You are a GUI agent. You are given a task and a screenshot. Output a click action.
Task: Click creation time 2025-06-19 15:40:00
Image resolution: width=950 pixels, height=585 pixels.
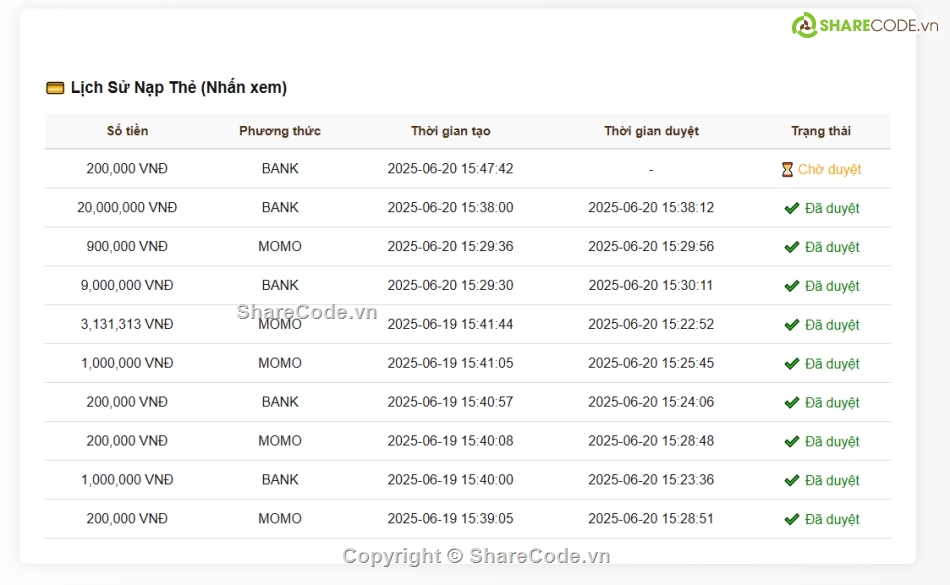pos(450,480)
